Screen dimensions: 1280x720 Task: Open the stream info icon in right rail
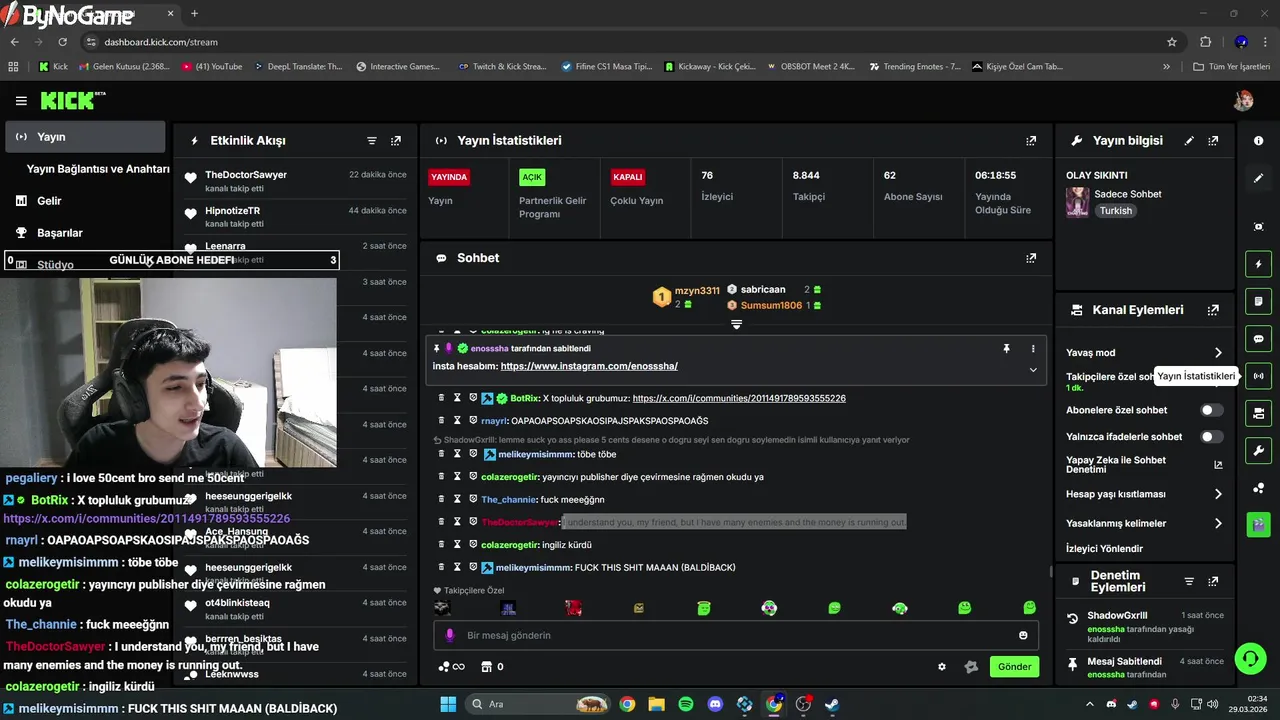point(1258,141)
